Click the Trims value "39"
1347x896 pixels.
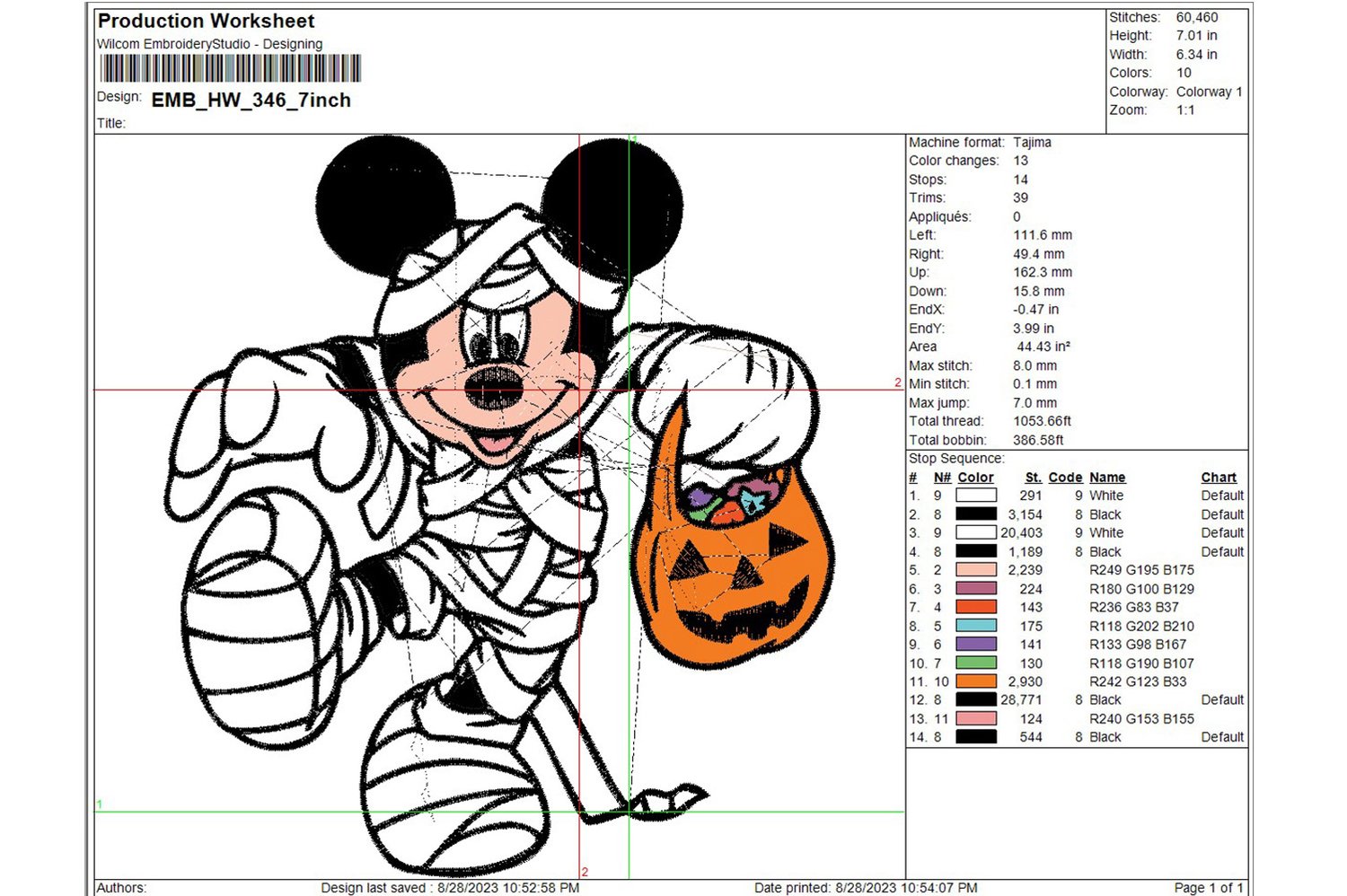[1021, 198]
